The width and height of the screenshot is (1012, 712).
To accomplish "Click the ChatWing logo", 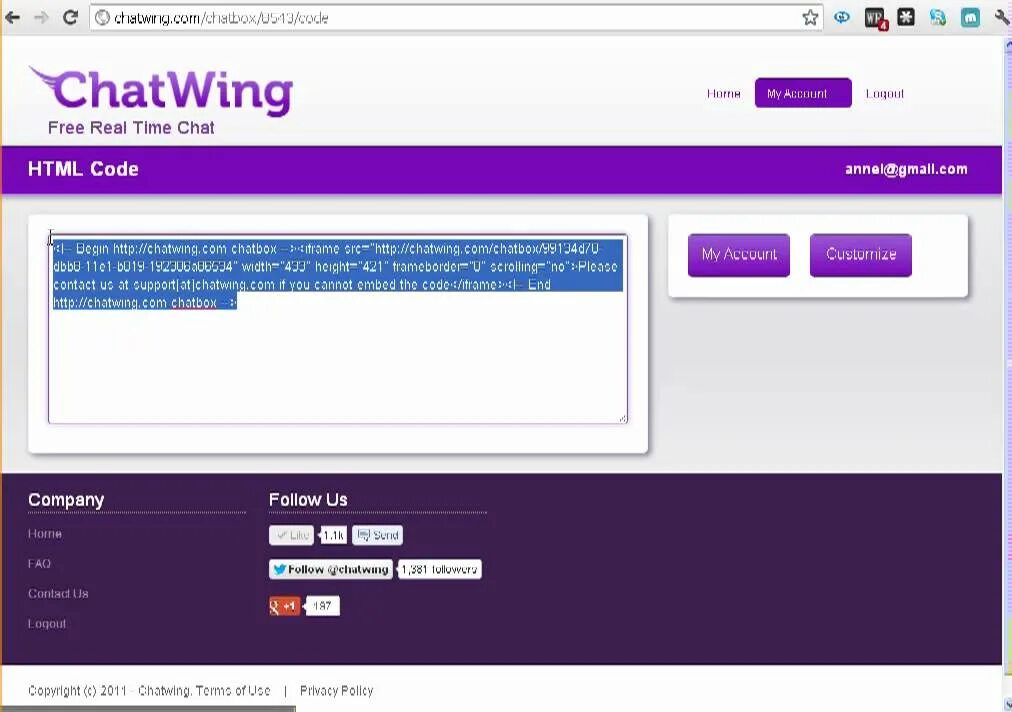I will pos(161,90).
